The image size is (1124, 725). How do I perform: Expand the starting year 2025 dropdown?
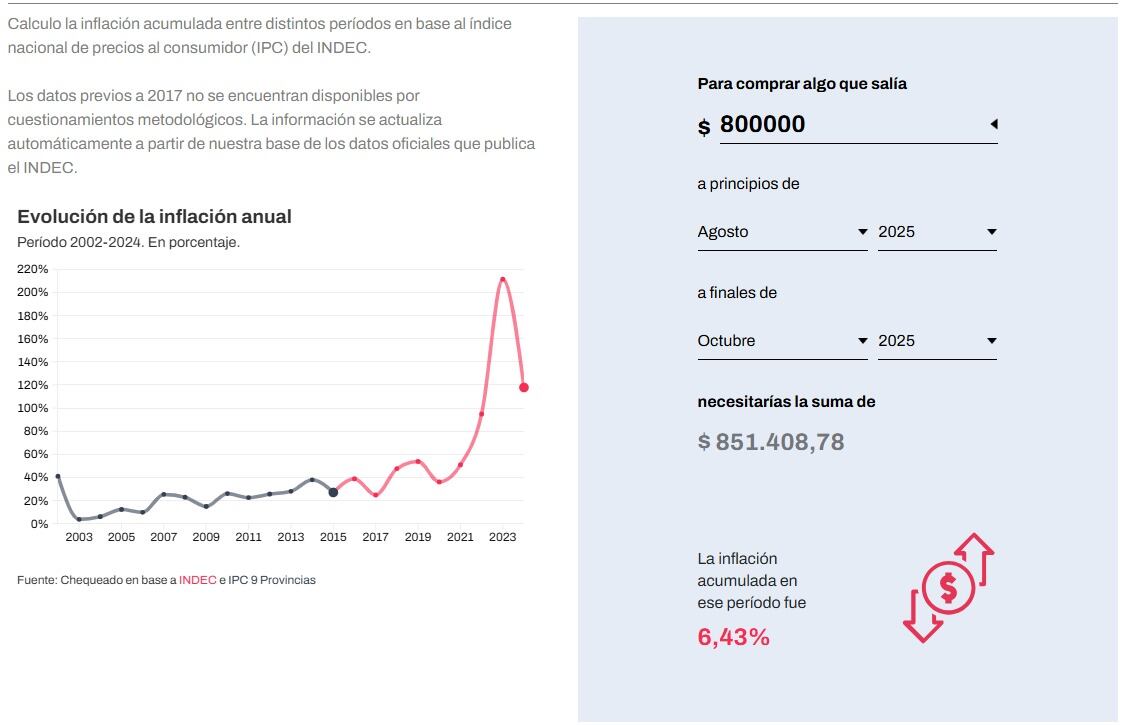tap(936, 231)
